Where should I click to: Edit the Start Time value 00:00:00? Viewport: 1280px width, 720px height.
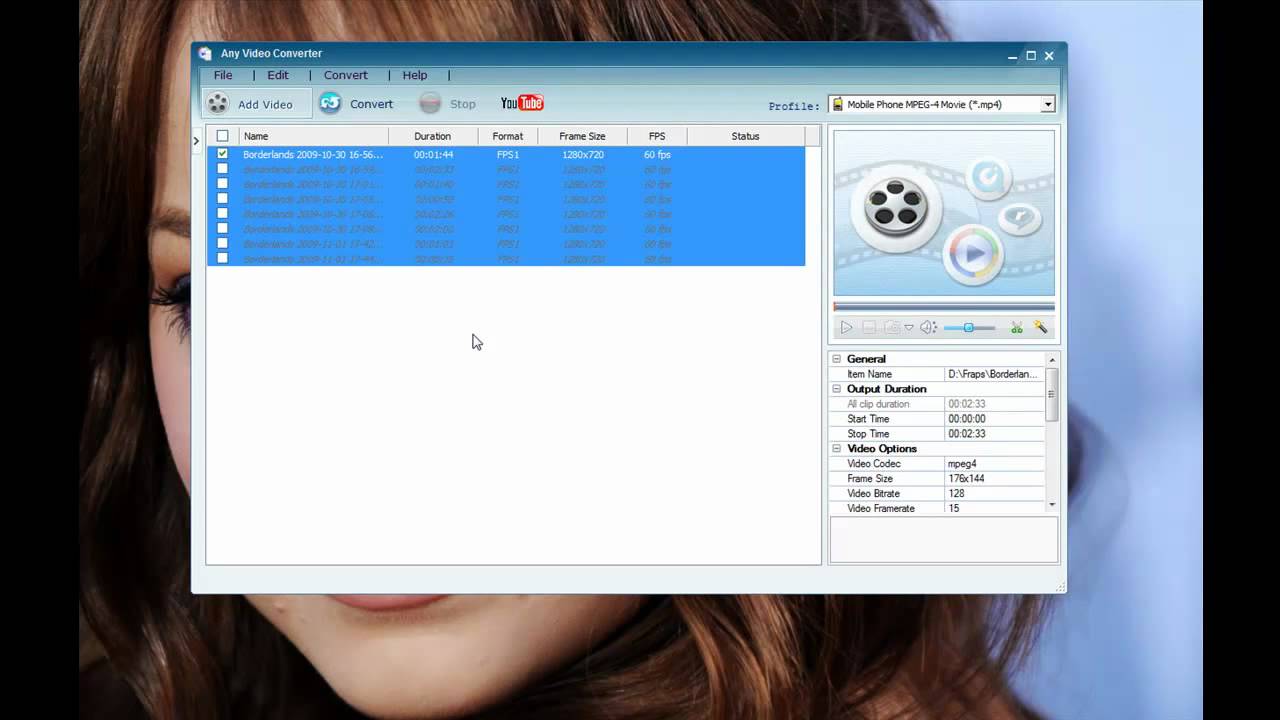994,419
